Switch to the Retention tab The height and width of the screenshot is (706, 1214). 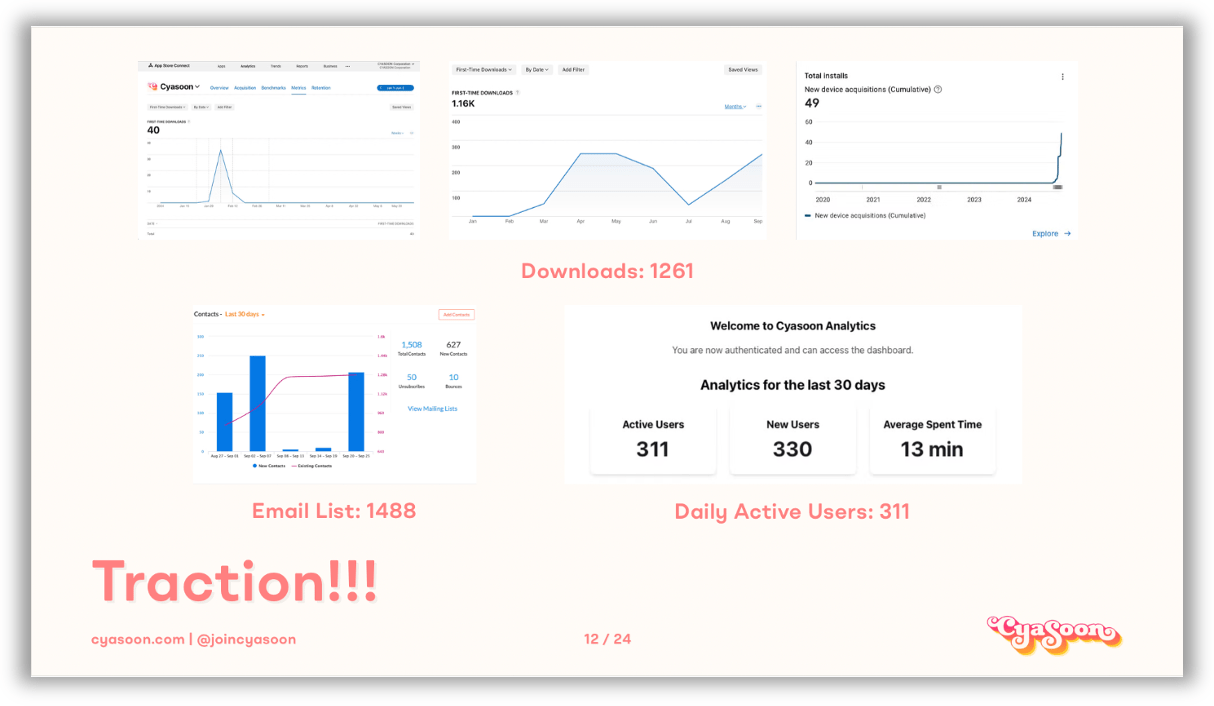coord(321,88)
